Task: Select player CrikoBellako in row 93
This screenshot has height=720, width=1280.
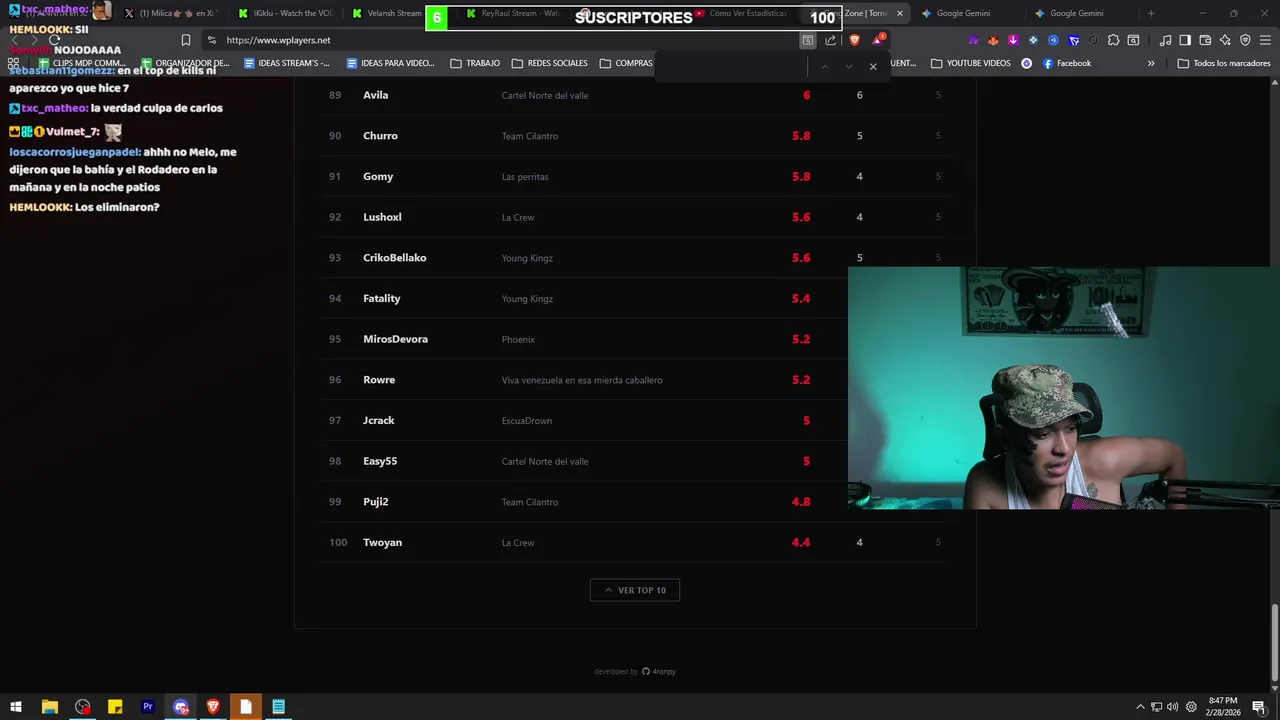Action: point(395,258)
